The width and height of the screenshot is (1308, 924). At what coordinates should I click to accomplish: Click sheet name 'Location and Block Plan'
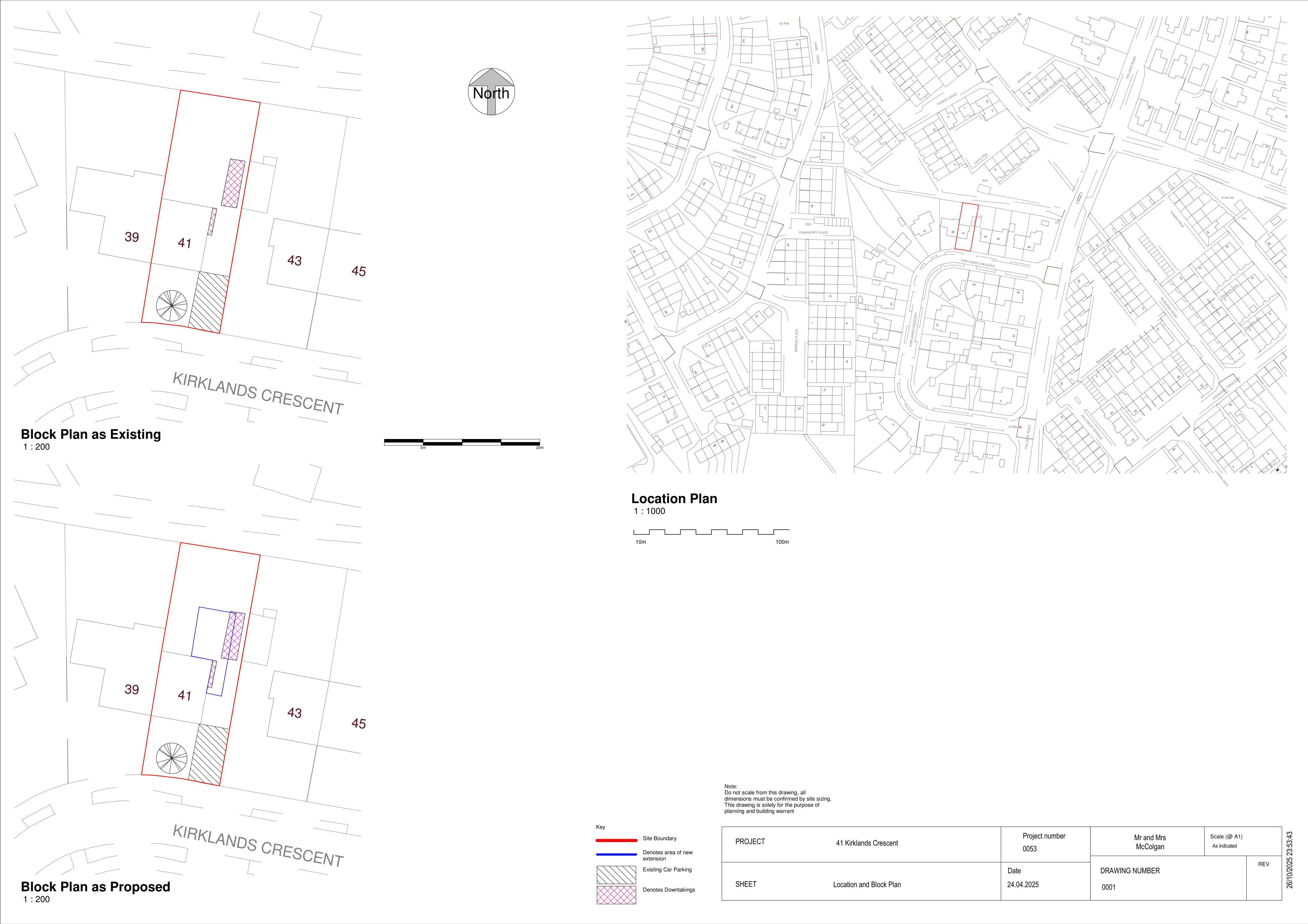click(x=866, y=885)
